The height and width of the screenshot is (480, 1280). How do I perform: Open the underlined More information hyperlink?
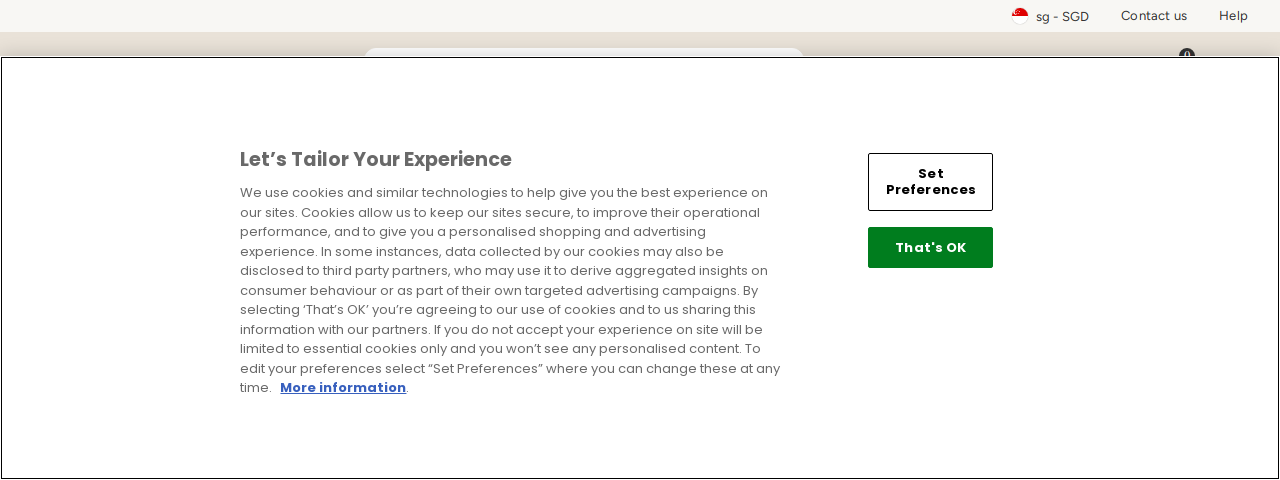point(343,388)
